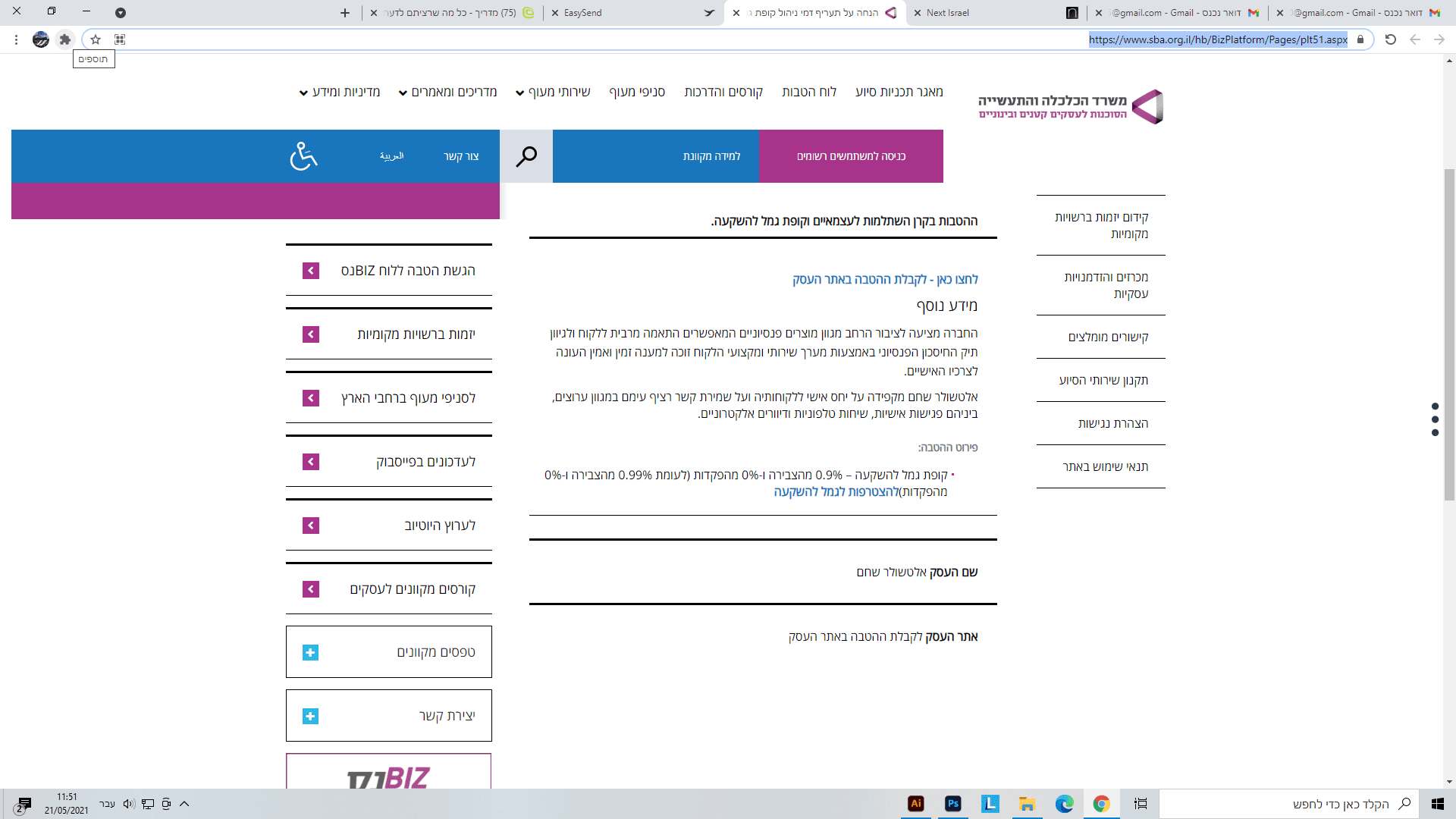Open Photoshop from taskbar

click(x=953, y=804)
